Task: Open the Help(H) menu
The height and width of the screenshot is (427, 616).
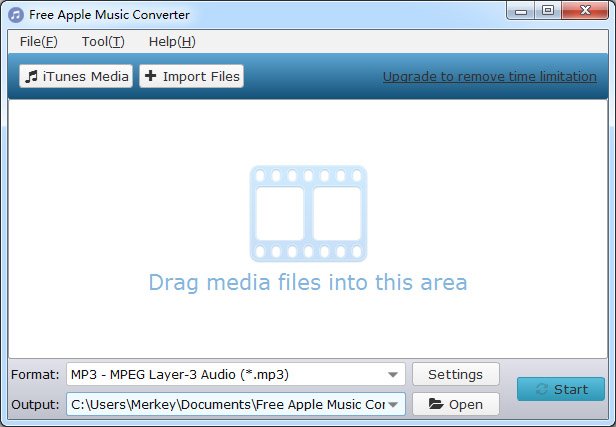Action: tap(172, 41)
